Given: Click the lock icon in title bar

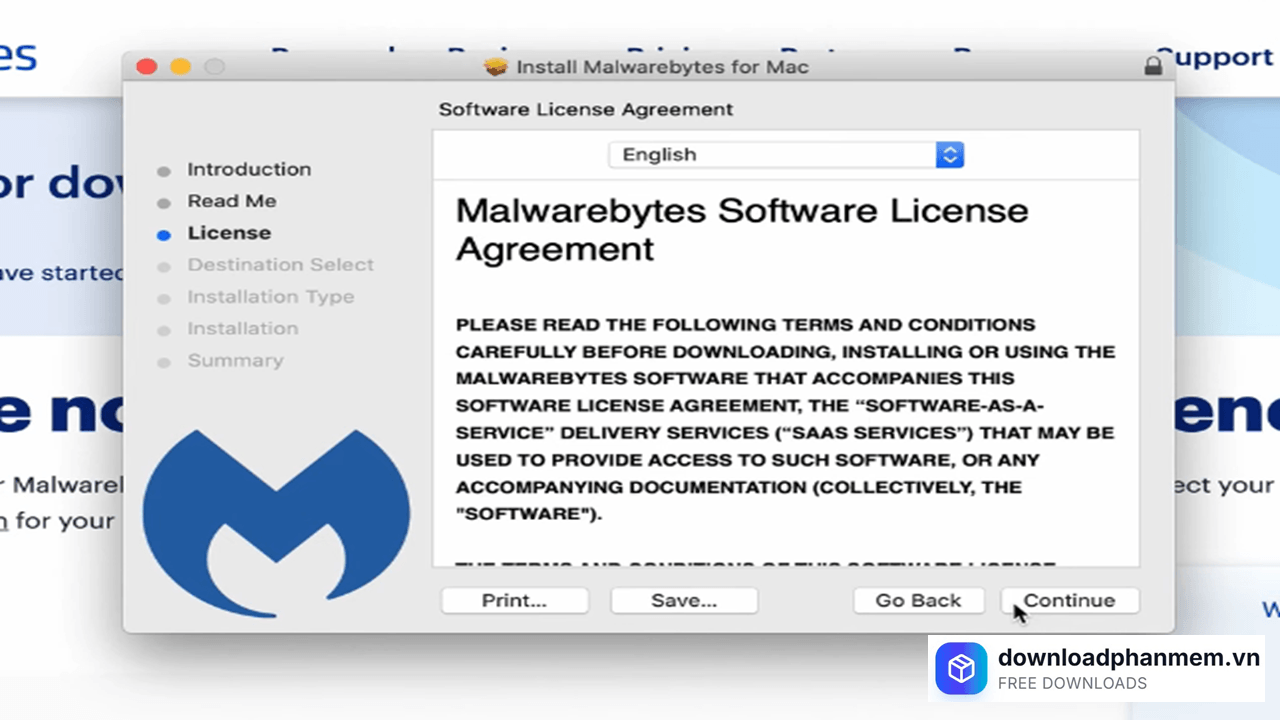Looking at the screenshot, I should point(1153,66).
